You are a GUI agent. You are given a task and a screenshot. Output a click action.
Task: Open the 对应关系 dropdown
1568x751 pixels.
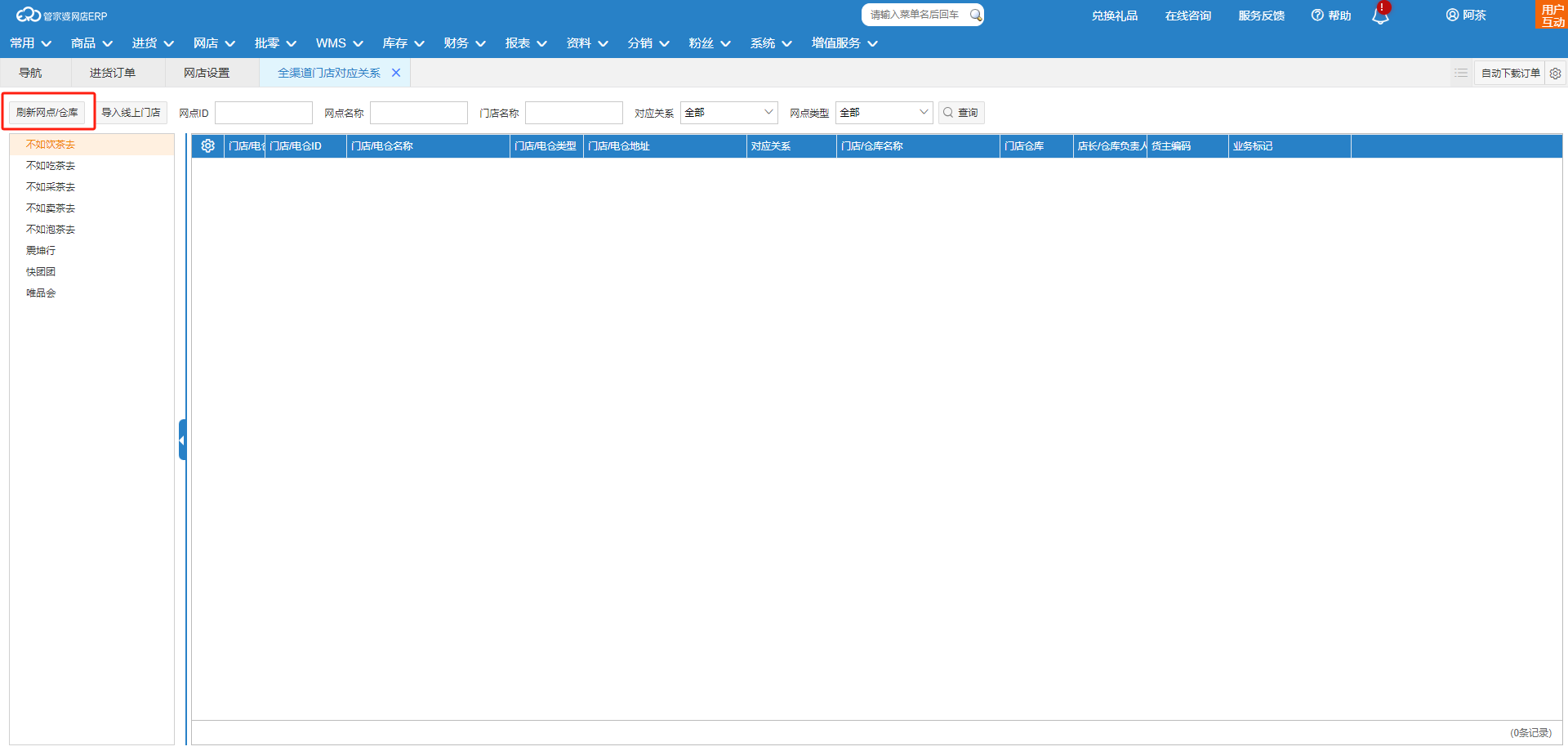pyautogui.click(x=729, y=113)
